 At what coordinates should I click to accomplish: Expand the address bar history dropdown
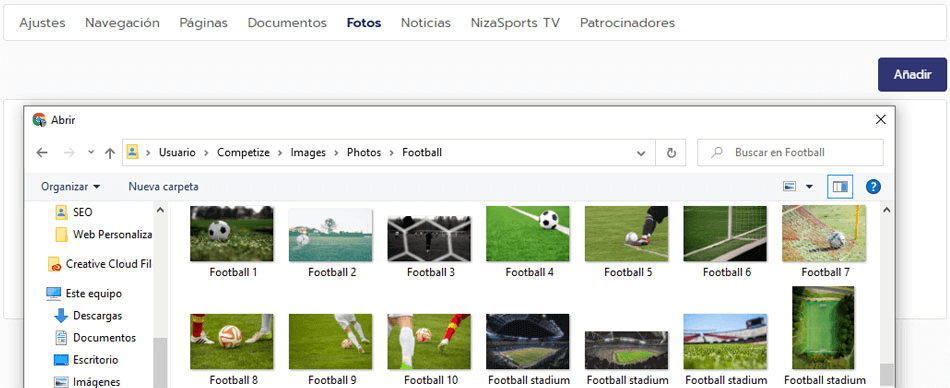(x=641, y=153)
